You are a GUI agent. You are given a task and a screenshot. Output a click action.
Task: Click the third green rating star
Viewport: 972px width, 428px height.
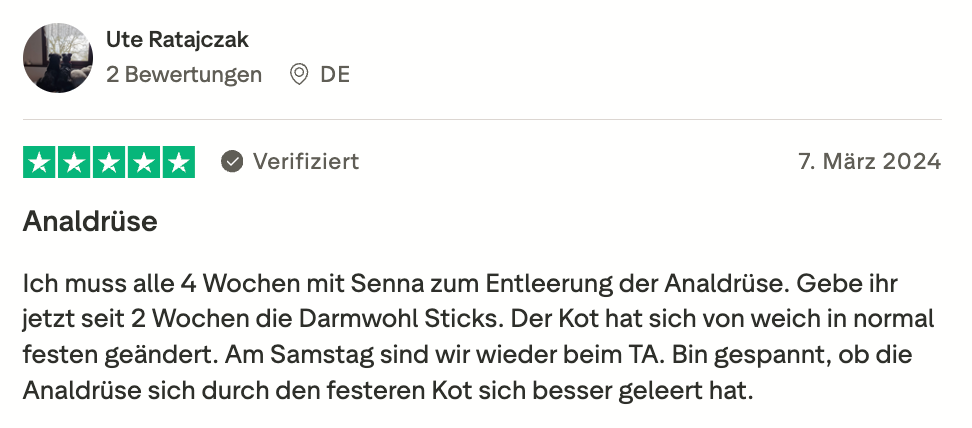[109, 162]
